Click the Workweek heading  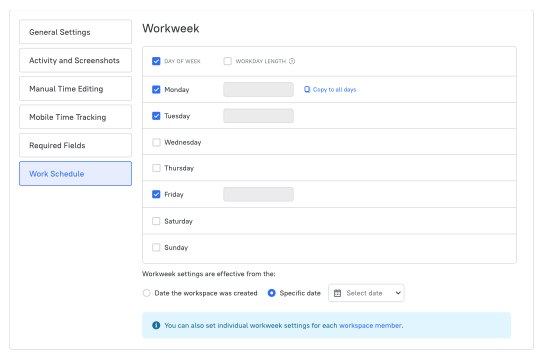[x=171, y=28]
